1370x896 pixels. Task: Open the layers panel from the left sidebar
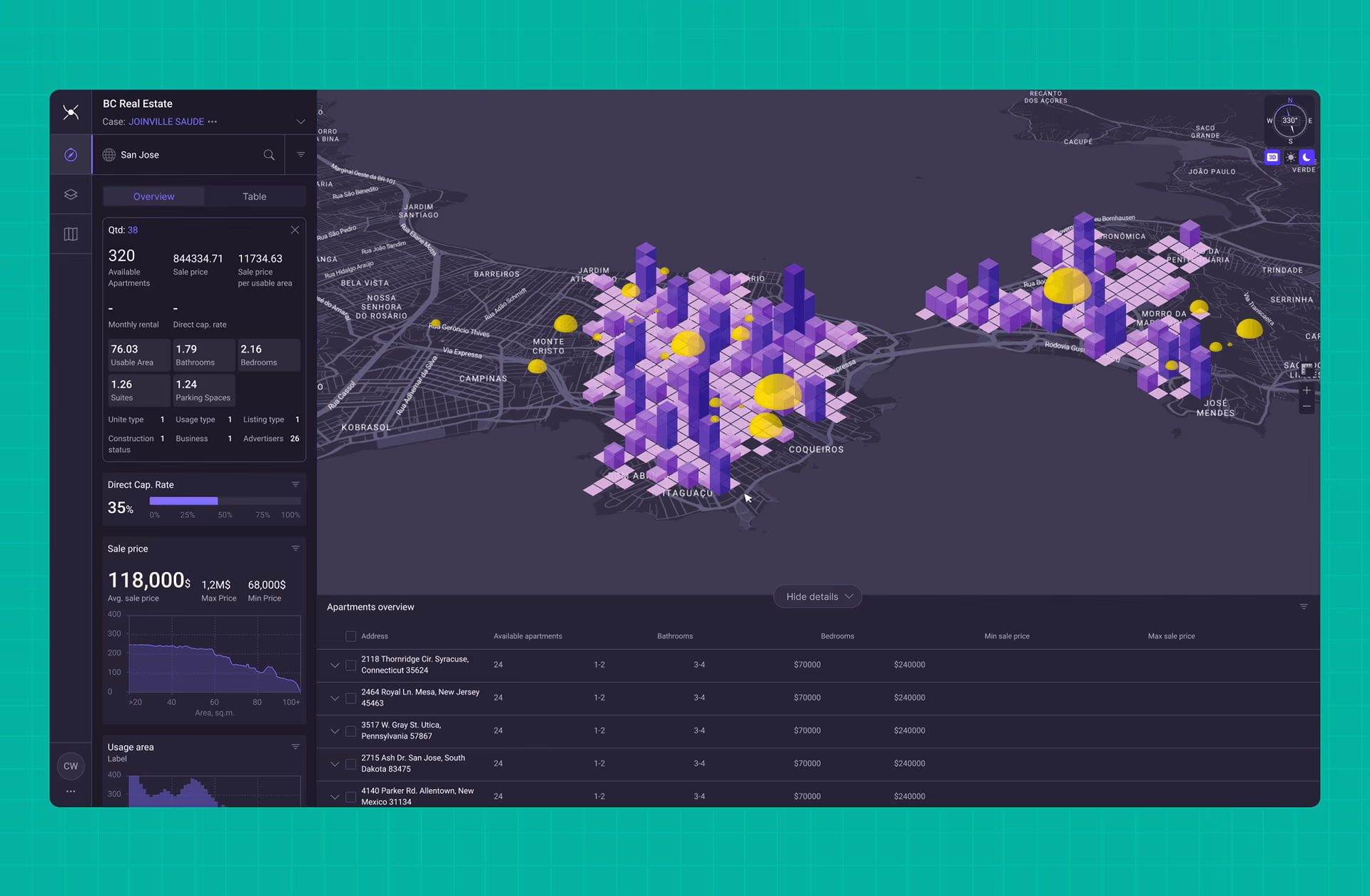pos(71,193)
